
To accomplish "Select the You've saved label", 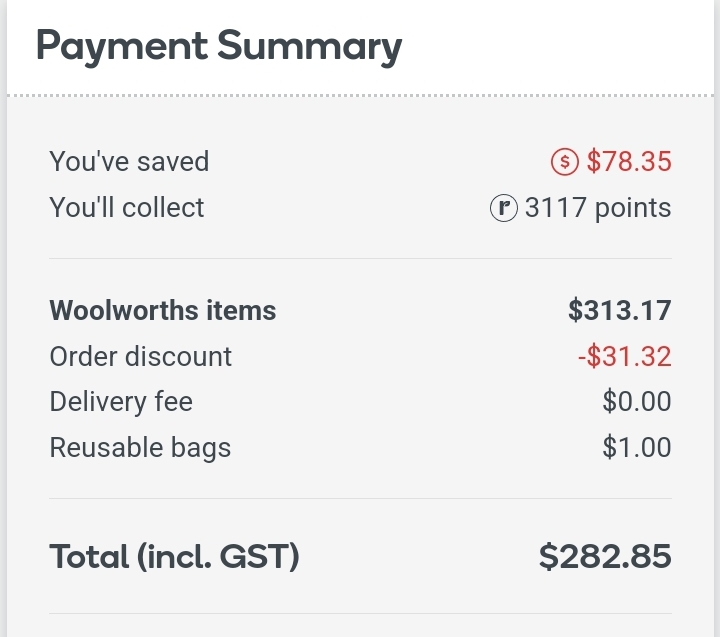I will coord(129,162).
